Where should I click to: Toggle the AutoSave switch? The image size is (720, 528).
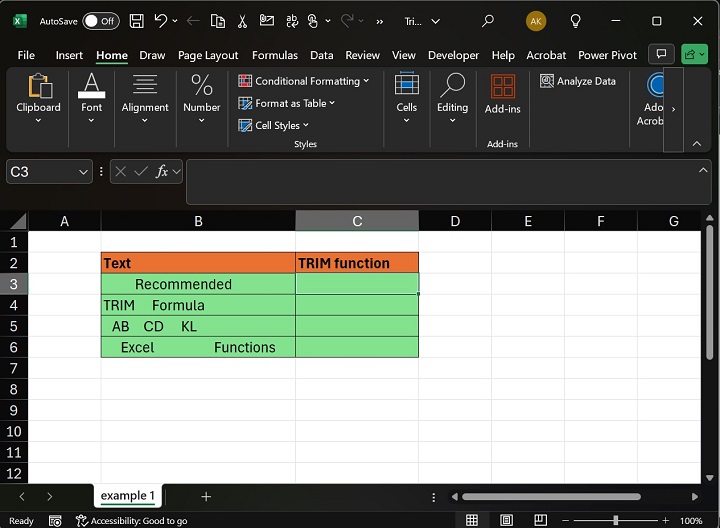(x=100, y=21)
